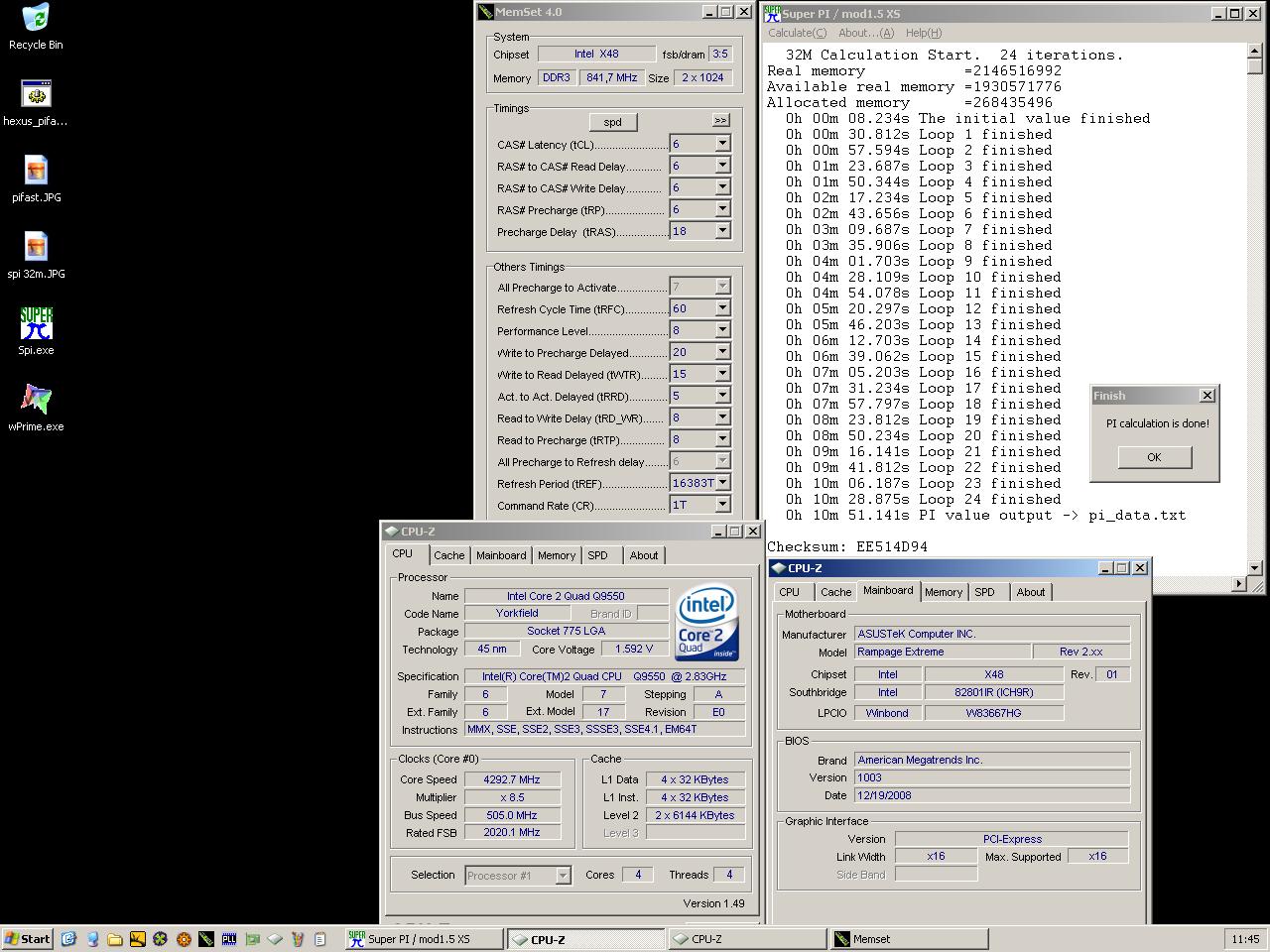
Task: Switch to Memset taskbar button
Action: click(909, 939)
